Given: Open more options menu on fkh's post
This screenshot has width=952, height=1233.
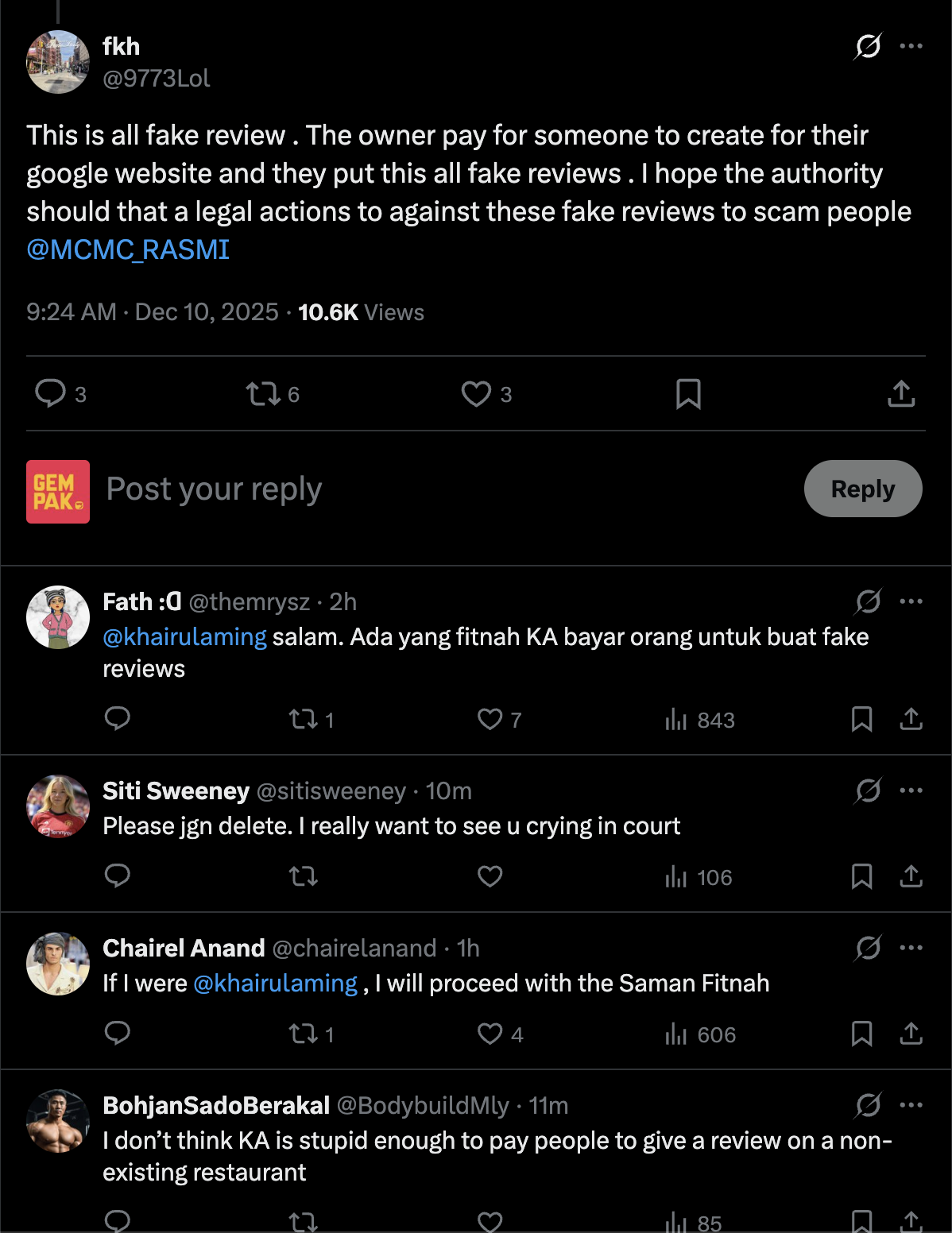Looking at the screenshot, I should point(911,46).
